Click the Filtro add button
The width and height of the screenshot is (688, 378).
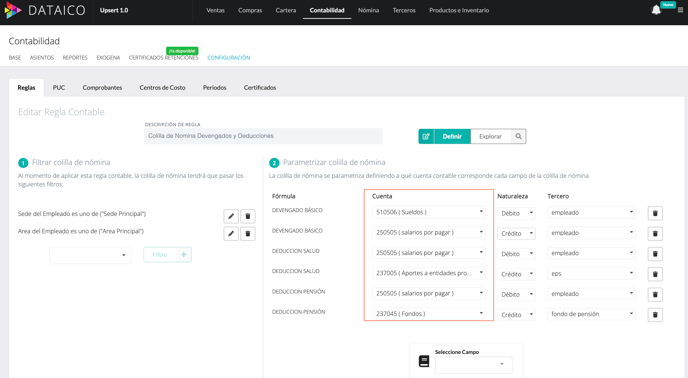click(x=167, y=255)
